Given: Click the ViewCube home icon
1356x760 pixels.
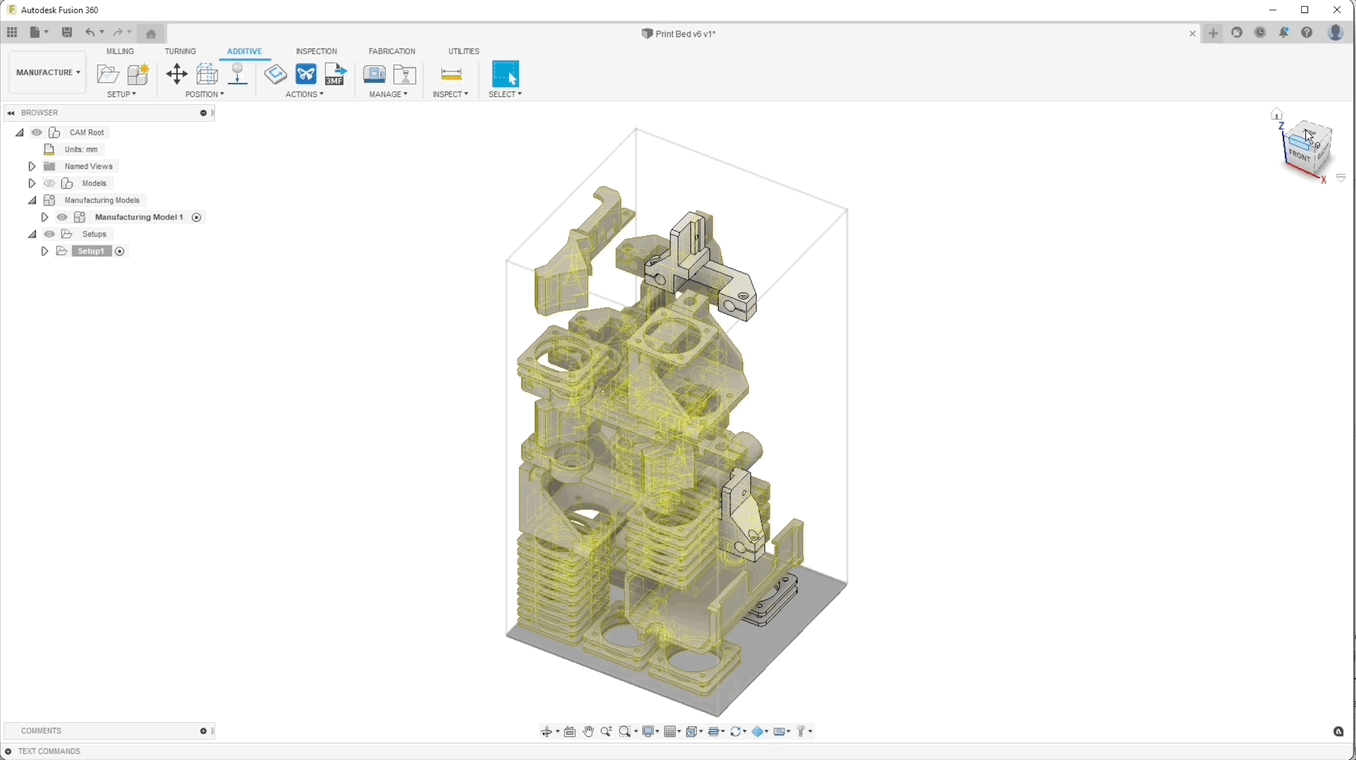Looking at the screenshot, I should tap(1276, 115).
